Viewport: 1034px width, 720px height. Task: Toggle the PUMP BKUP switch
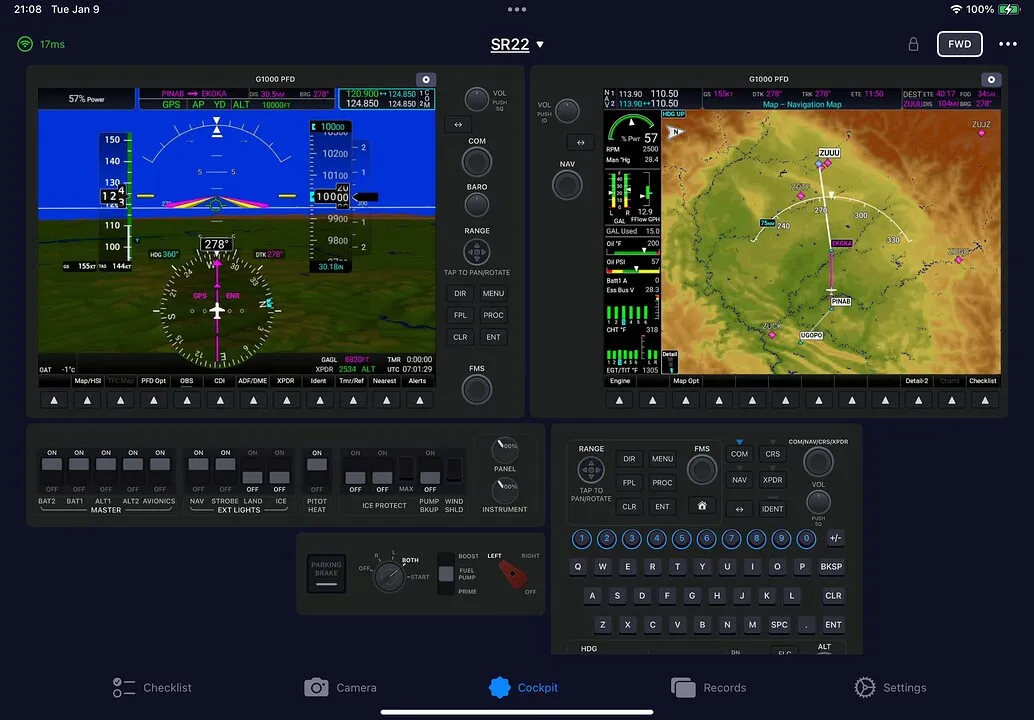pyautogui.click(x=430, y=471)
